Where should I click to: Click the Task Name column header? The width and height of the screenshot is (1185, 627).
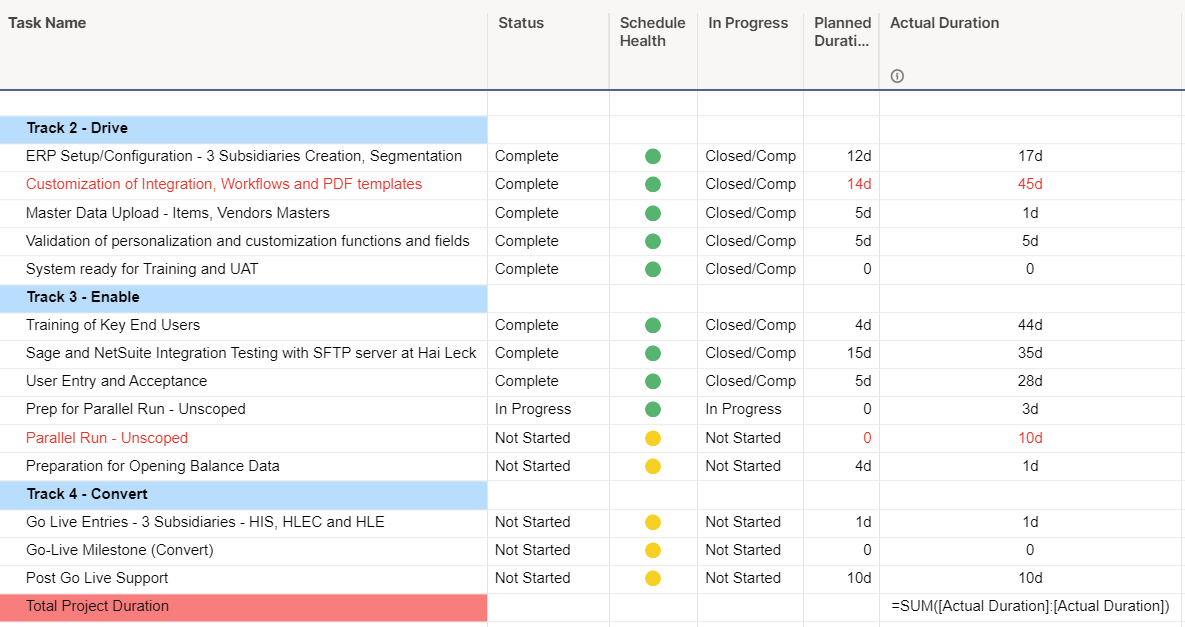tap(47, 22)
